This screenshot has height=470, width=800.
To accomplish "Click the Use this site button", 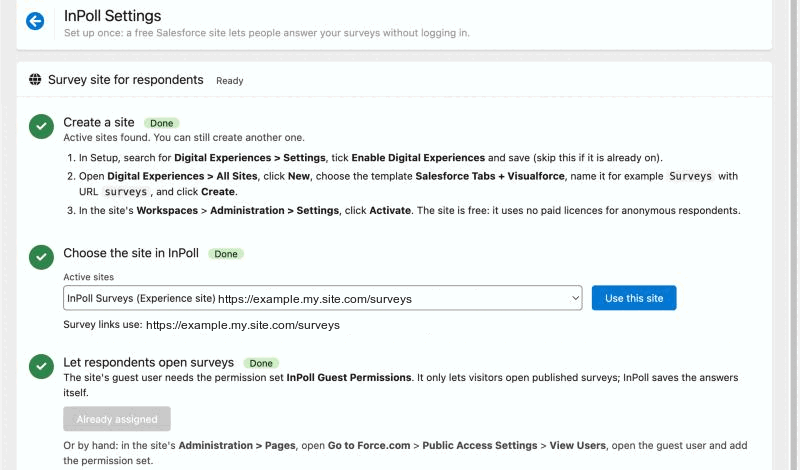I will 634,298.
